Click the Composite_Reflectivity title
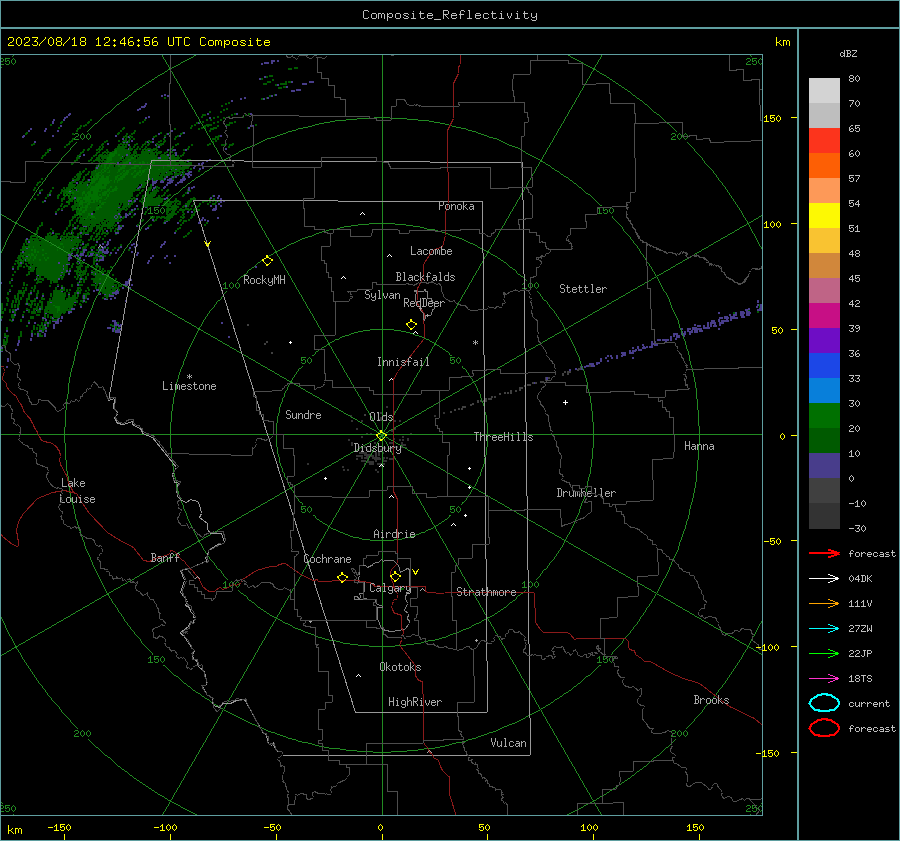 [449, 15]
